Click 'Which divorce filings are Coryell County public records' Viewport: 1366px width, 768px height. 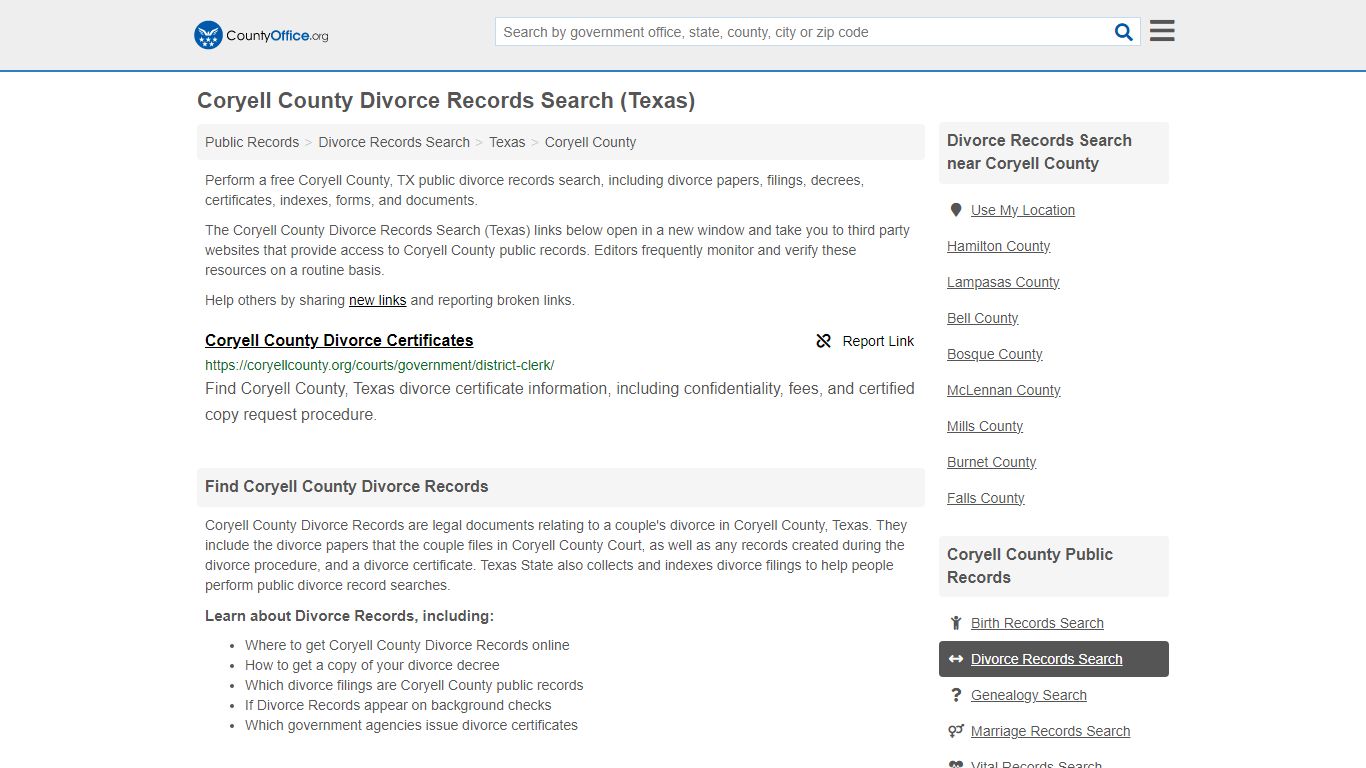pos(414,685)
